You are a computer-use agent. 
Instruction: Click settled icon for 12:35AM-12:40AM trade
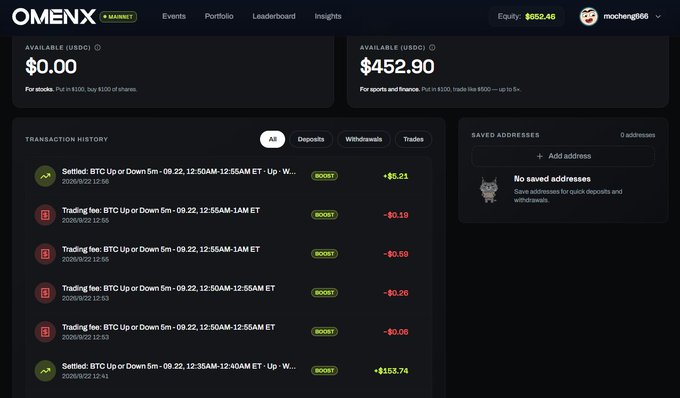click(x=45, y=371)
